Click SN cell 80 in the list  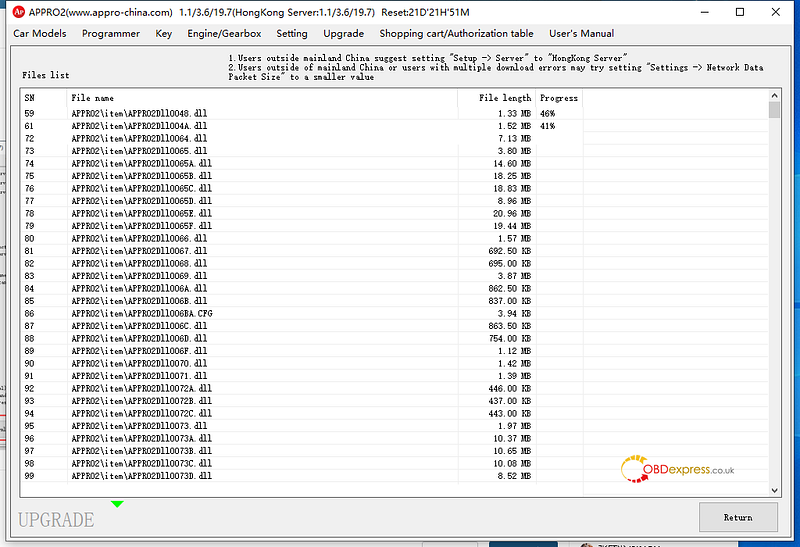click(29, 238)
